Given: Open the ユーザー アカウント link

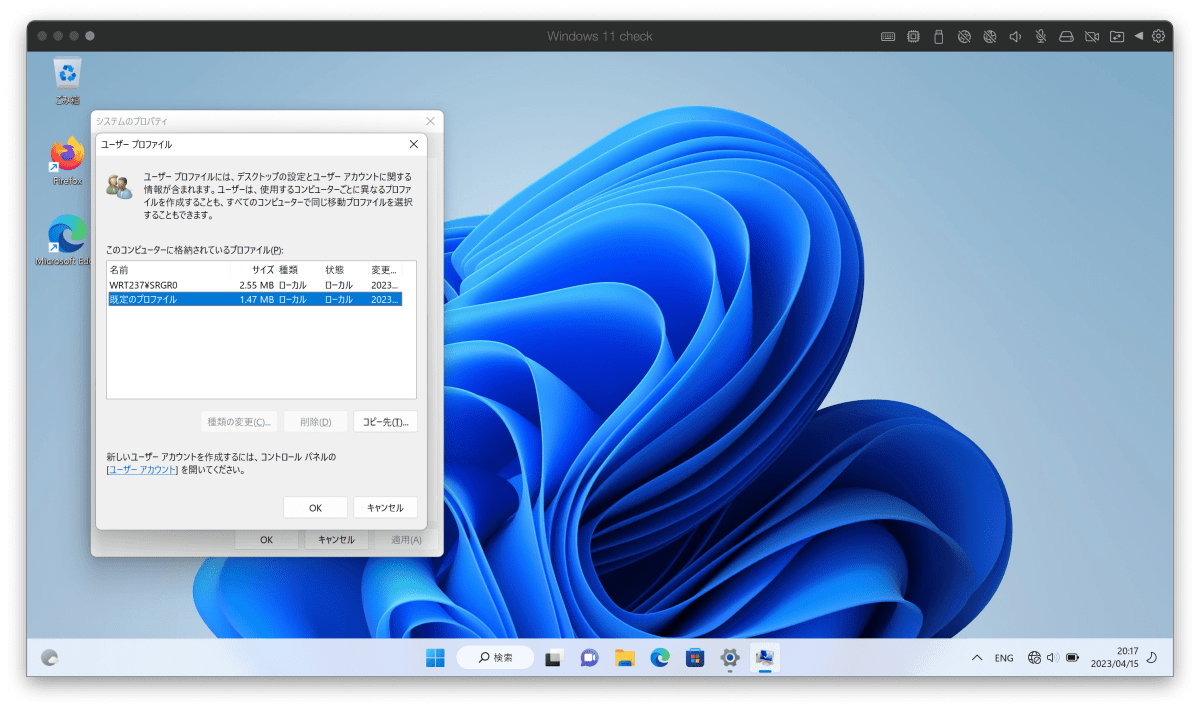Looking at the screenshot, I should click(142, 469).
